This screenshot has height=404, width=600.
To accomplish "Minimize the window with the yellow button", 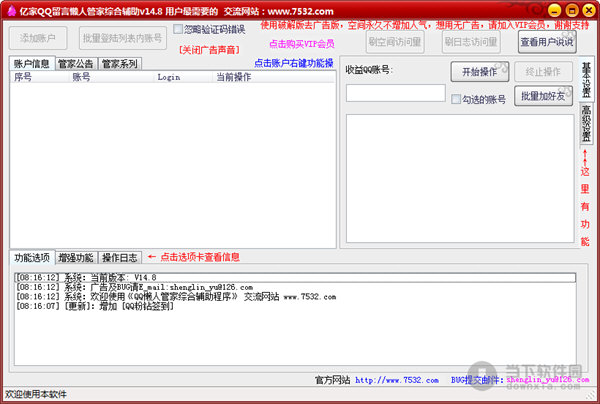I will tap(554, 10).
